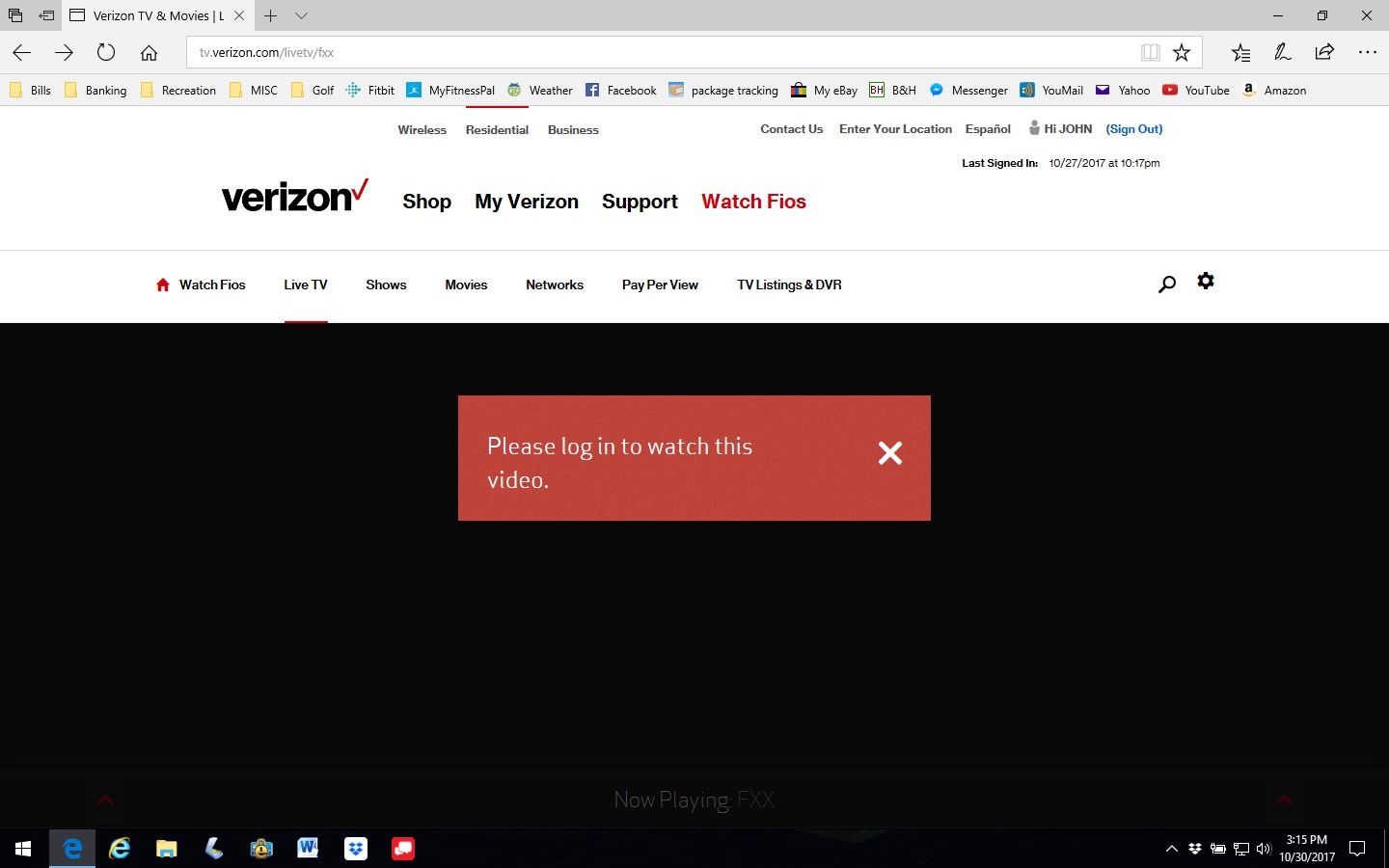Expand the tab preview chevron
Viewport: 1389px width, 868px height.
[301, 15]
